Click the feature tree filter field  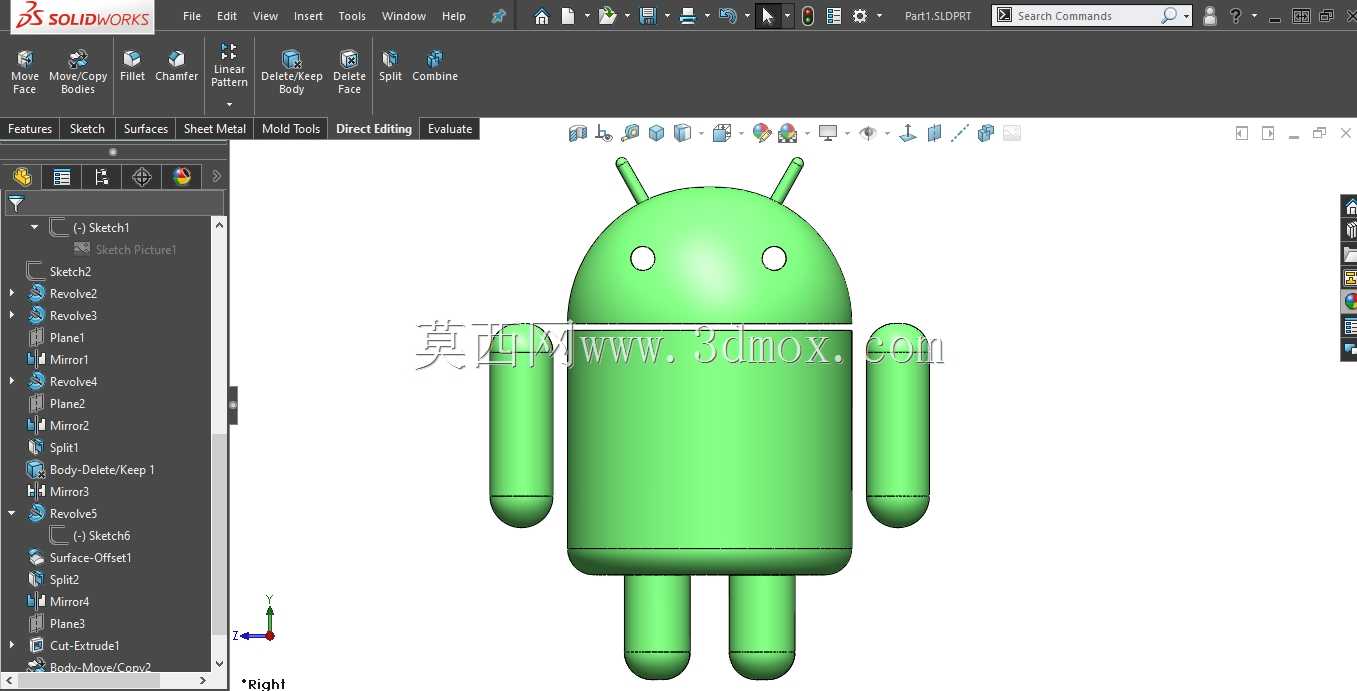click(x=115, y=204)
